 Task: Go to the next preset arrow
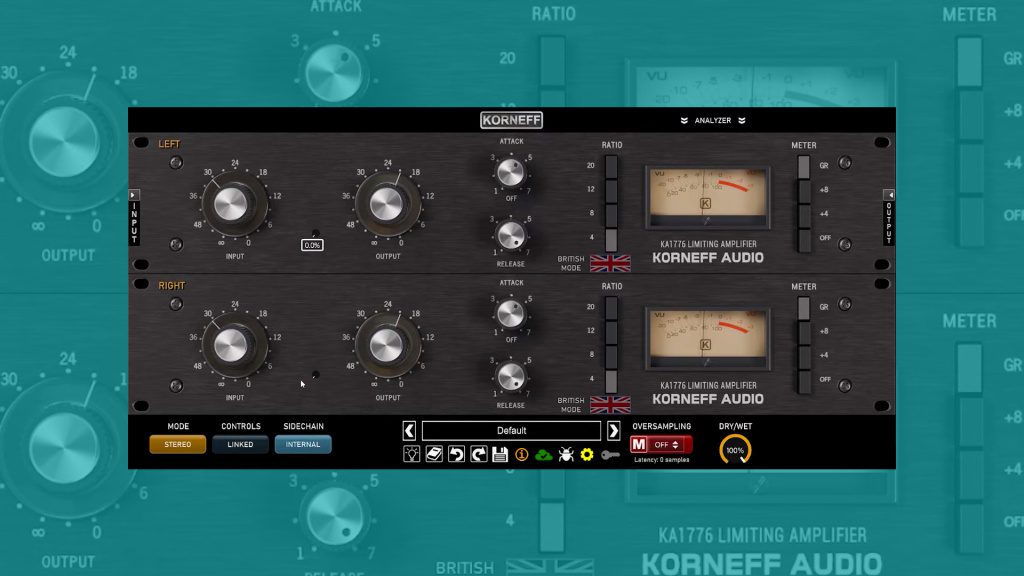613,430
